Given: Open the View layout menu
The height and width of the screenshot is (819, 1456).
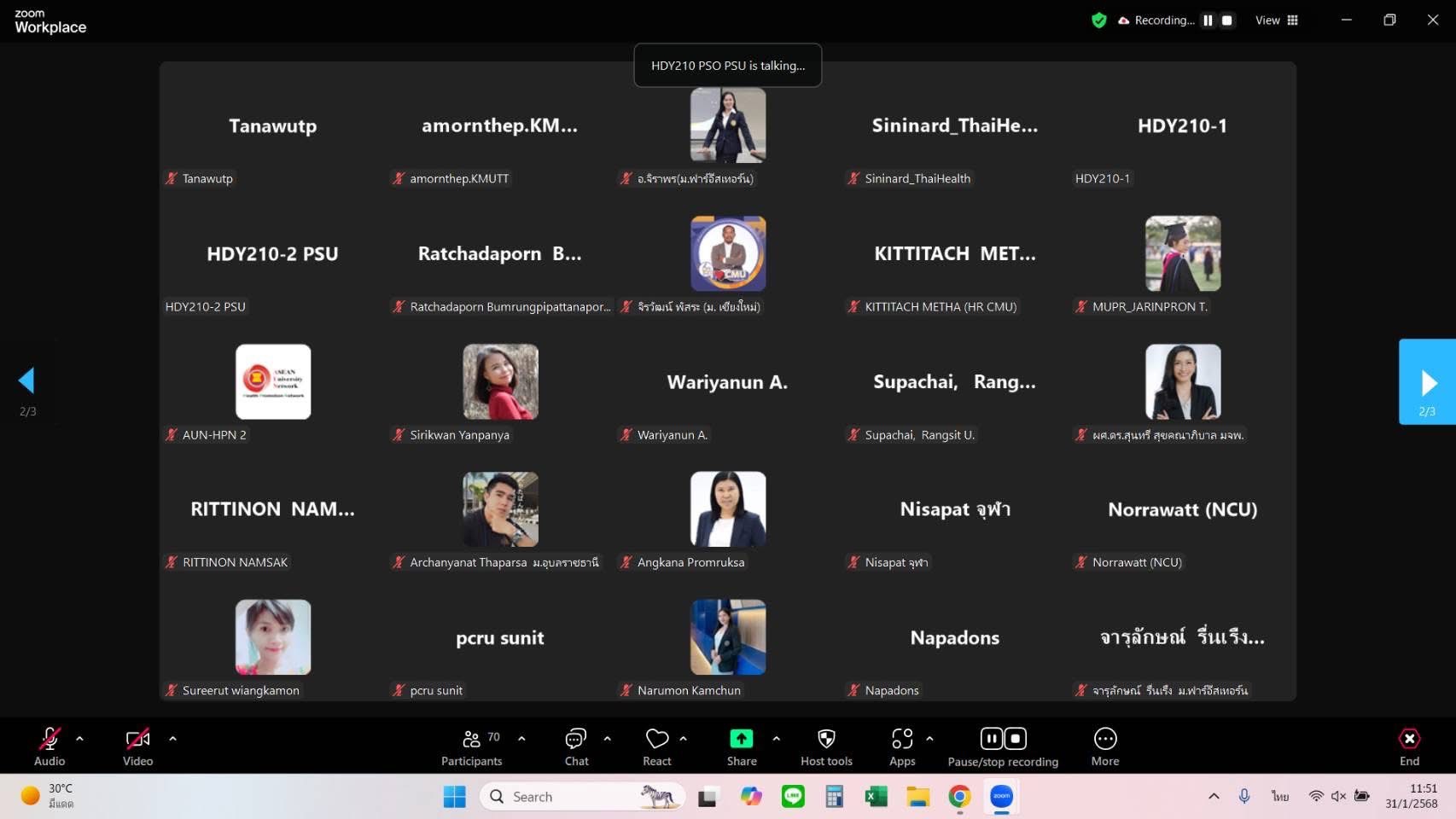Looking at the screenshot, I should (x=1277, y=20).
